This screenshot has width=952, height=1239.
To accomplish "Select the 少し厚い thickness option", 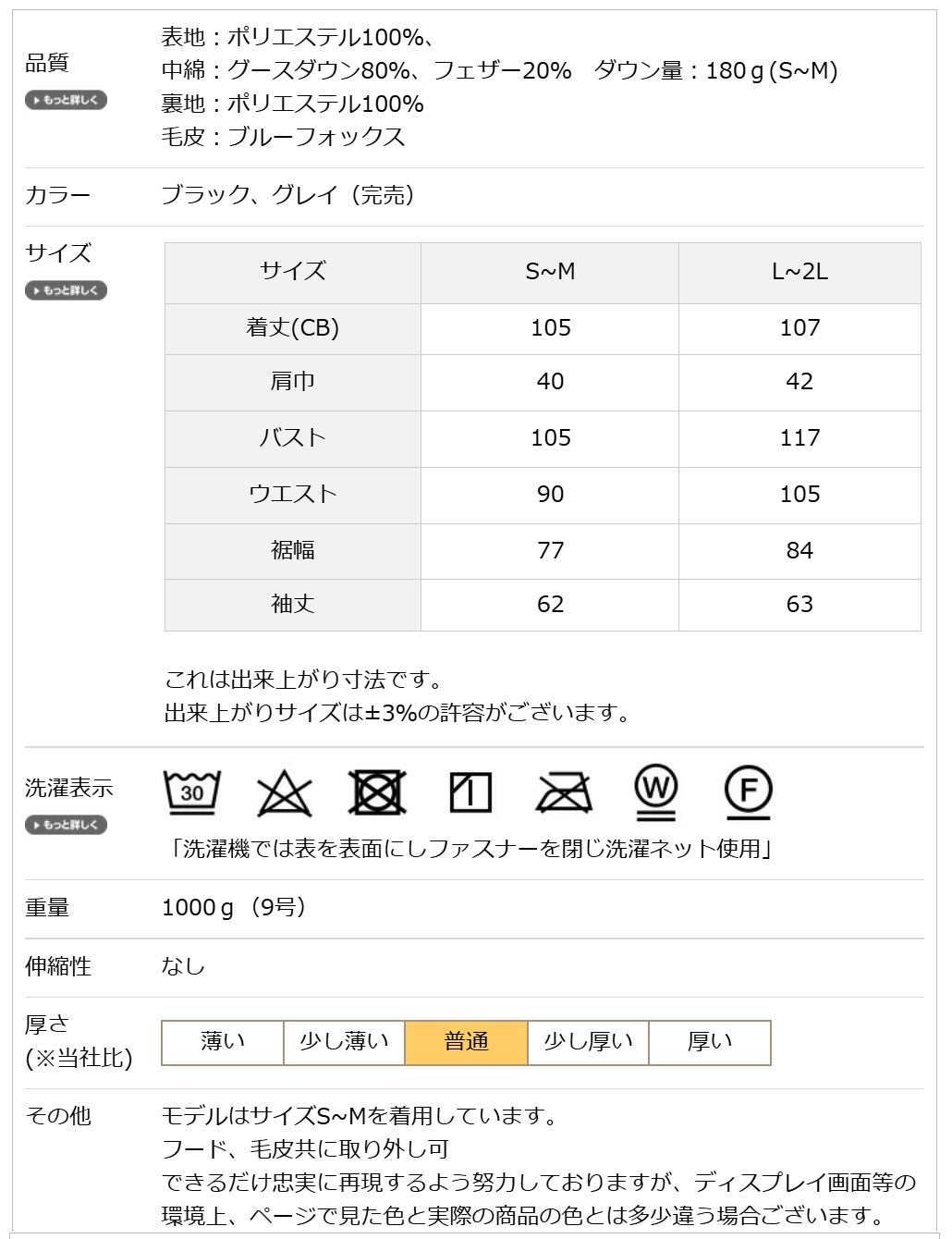I will pos(588,1042).
